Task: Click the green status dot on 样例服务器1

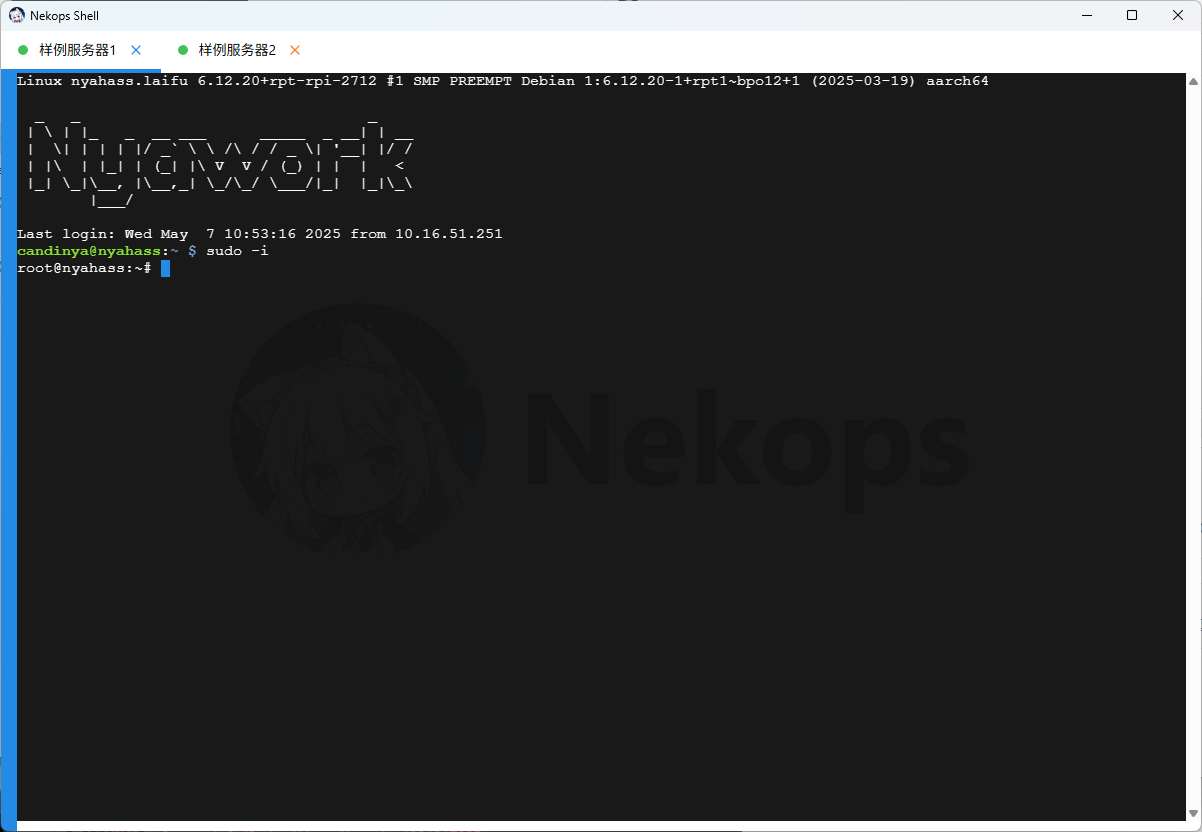Action: [x=23, y=50]
